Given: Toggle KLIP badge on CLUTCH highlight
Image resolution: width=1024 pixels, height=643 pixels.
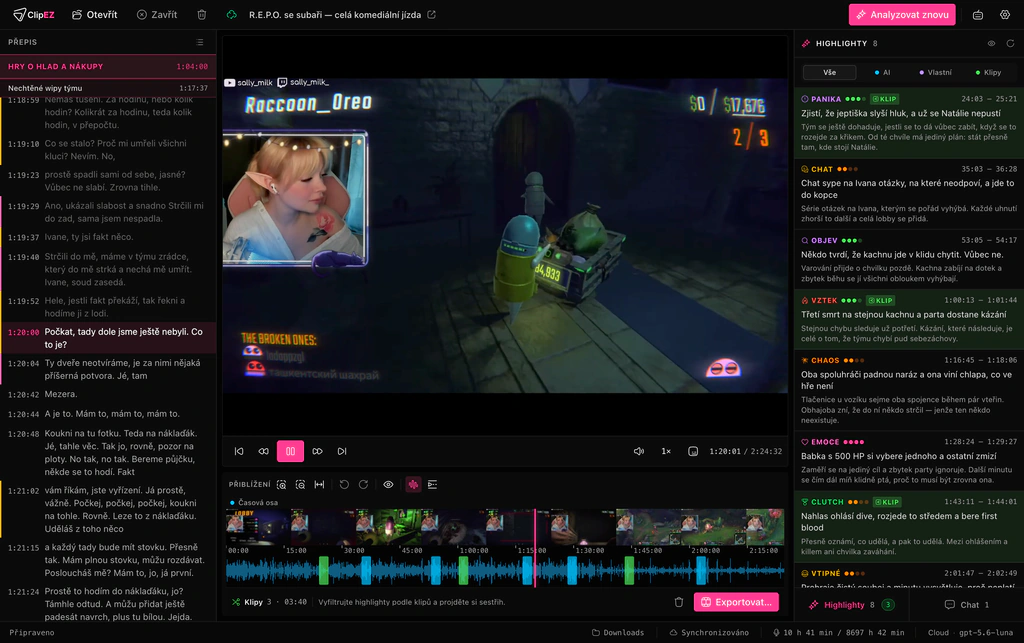Looking at the screenshot, I should pos(888,502).
